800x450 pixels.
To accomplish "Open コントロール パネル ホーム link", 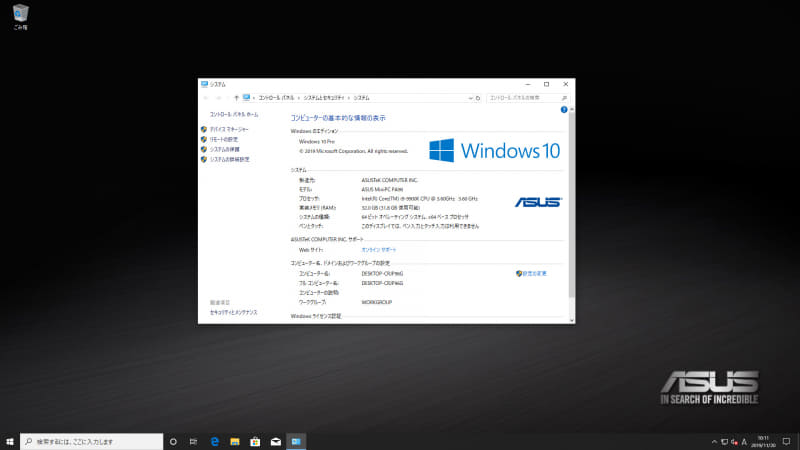I will pyautogui.click(x=234, y=115).
